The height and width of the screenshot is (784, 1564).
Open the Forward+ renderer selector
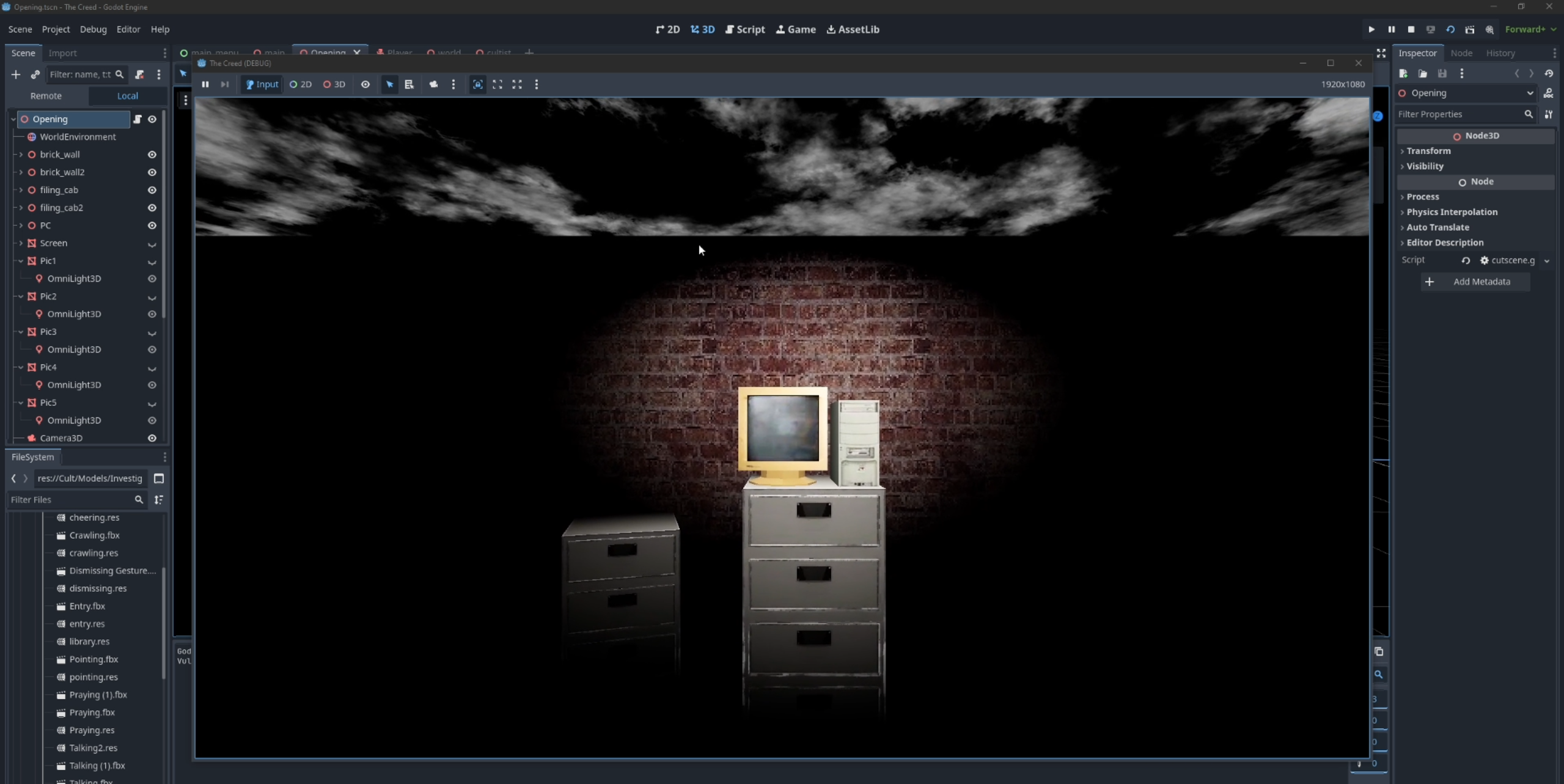click(x=1531, y=29)
